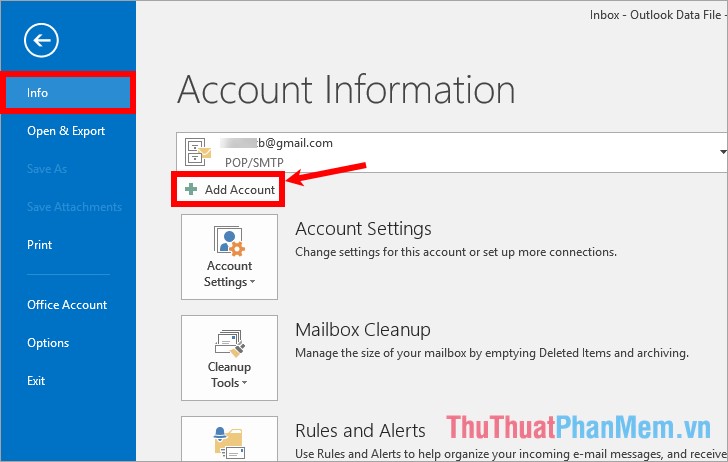The image size is (728, 462).
Task: Click the mailbox cabinet icon of the account
Action: click(198, 152)
